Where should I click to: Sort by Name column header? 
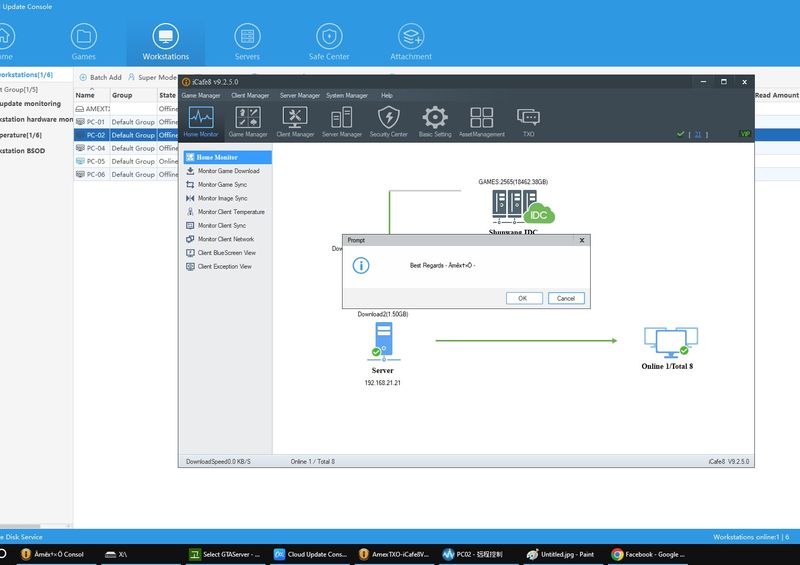[91, 95]
